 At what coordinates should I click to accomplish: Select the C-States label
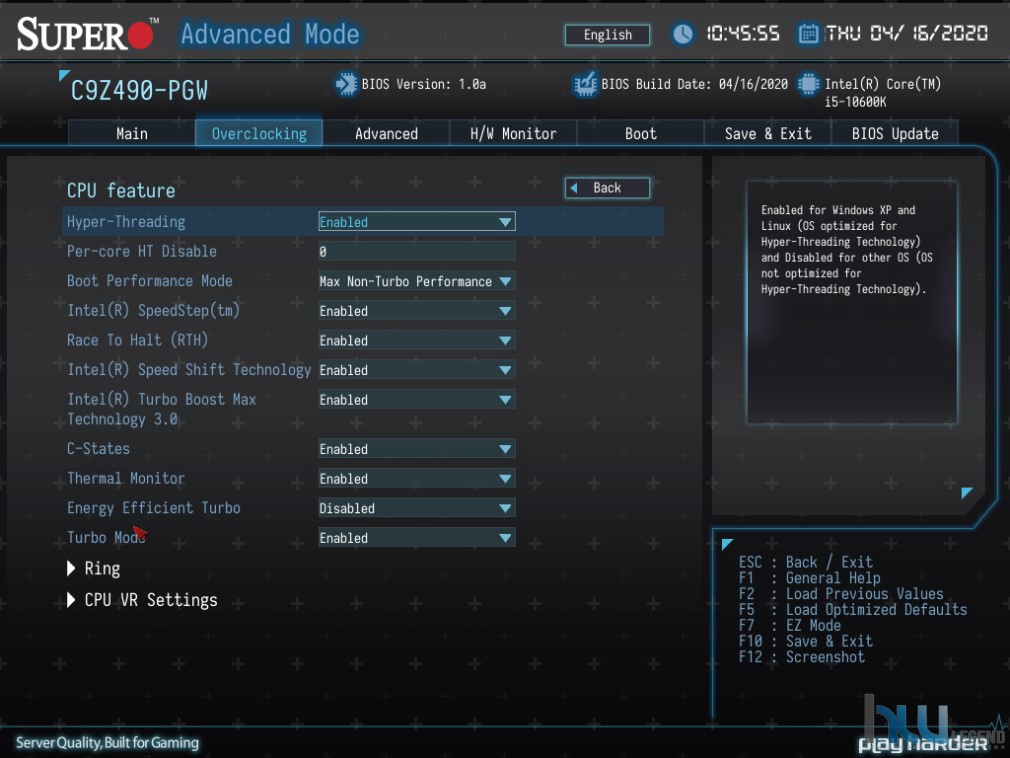click(99, 449)
